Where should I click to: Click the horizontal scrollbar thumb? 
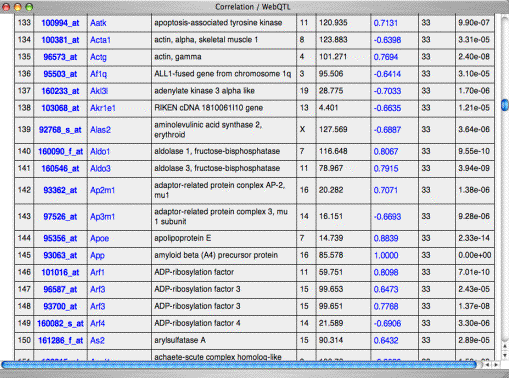[x=239, y=365]
